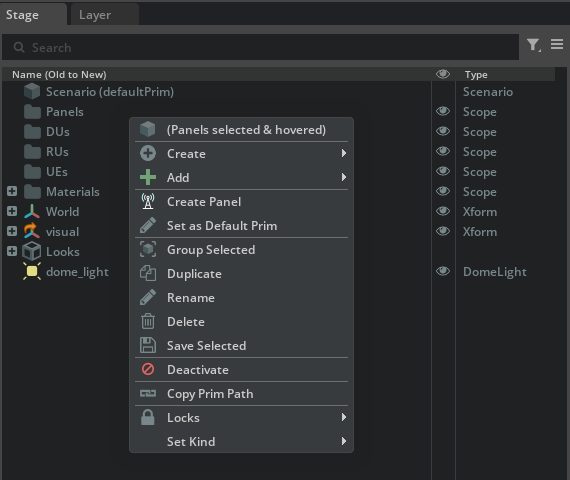Image resolution: width=570 pixels, height=480 pixels.
Task: Click the Type column header
Action: (476, 75)
